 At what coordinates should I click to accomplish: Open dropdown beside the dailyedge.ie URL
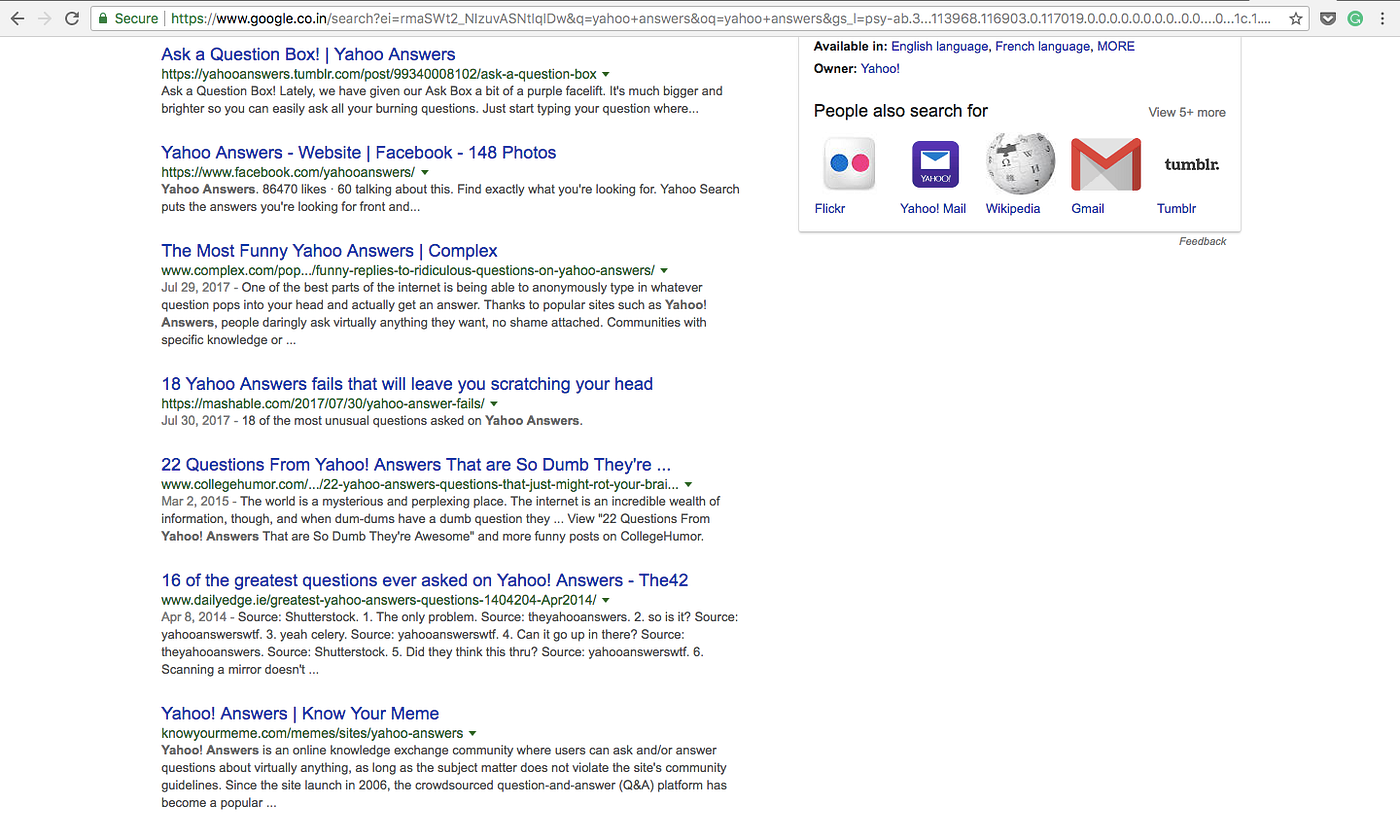[606, 601]
